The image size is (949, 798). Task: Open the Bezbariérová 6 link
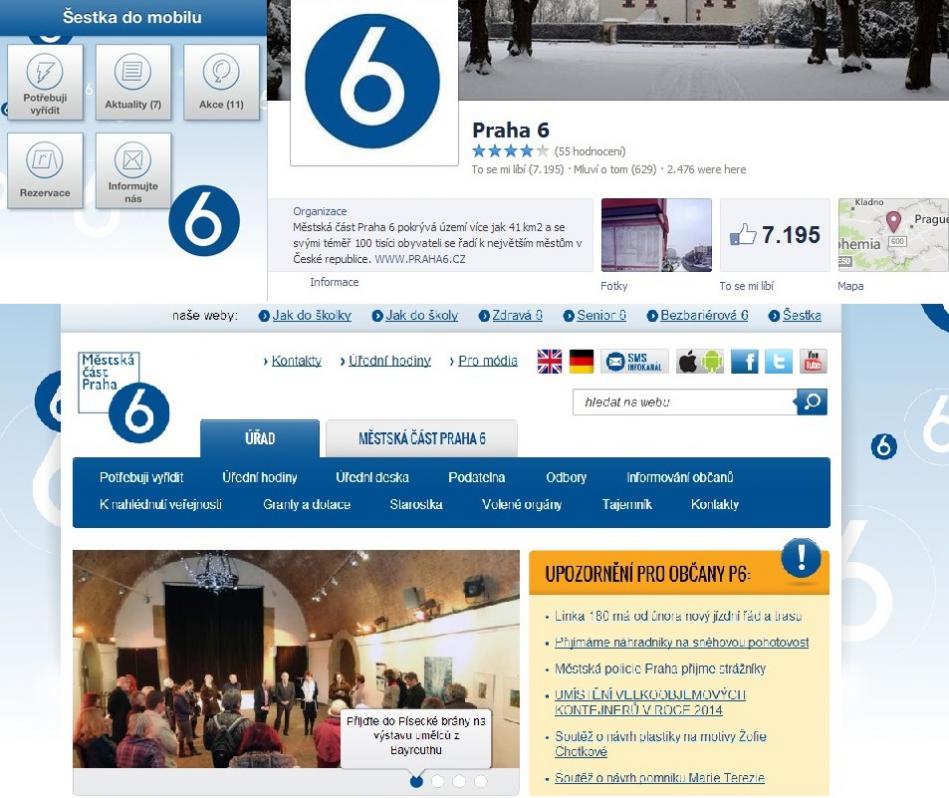[x=703, y=316]
